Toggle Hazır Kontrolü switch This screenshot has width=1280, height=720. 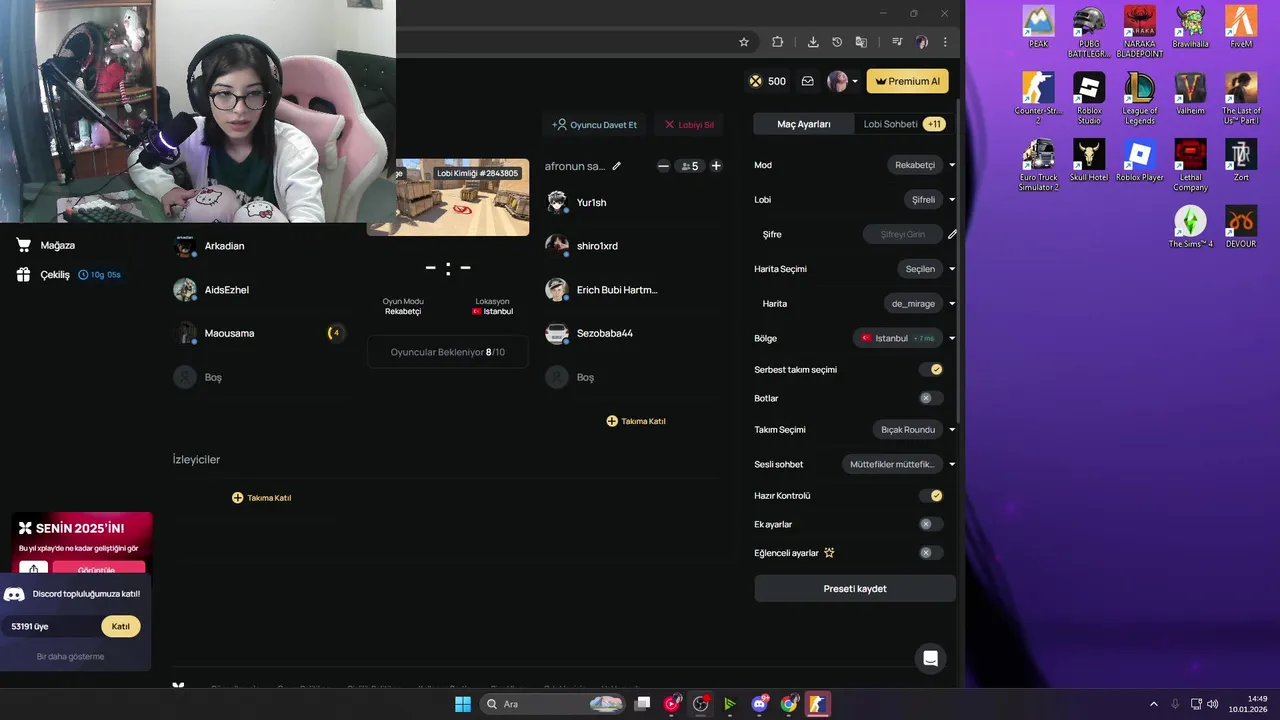(931, 495)
